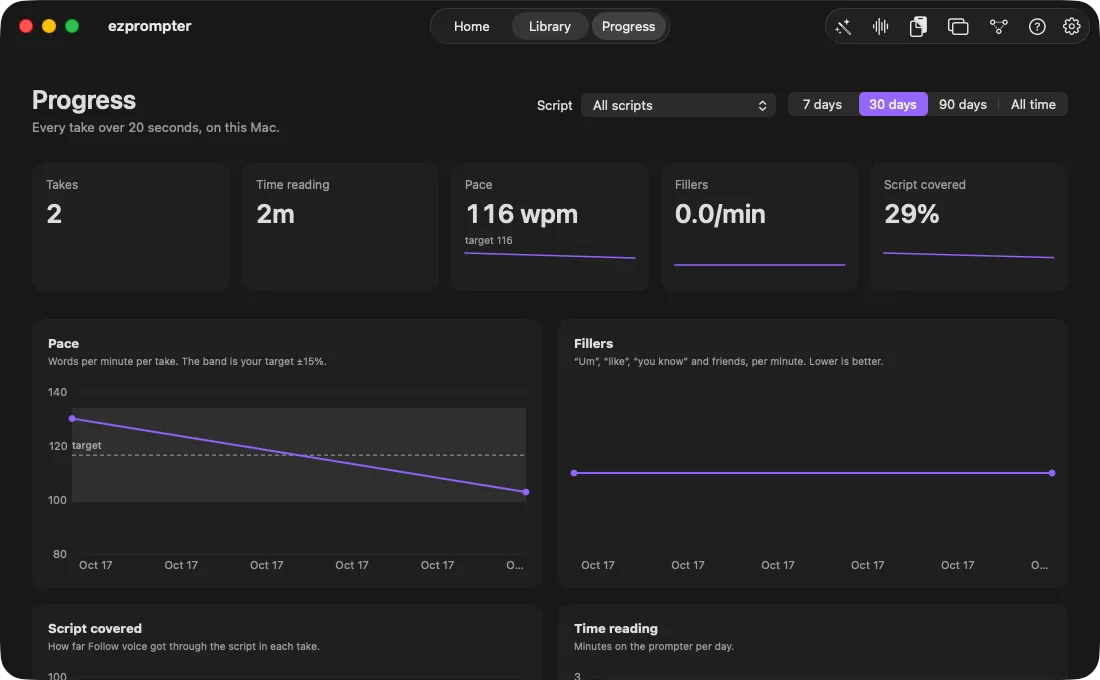Close the window with the red button

coord(26,26)
